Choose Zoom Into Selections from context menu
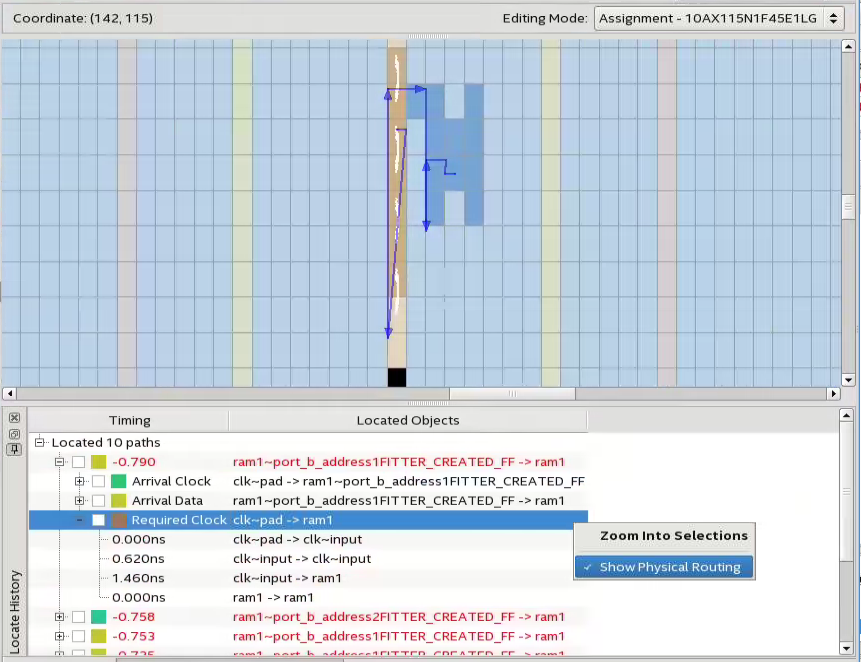 pos(673,536)
